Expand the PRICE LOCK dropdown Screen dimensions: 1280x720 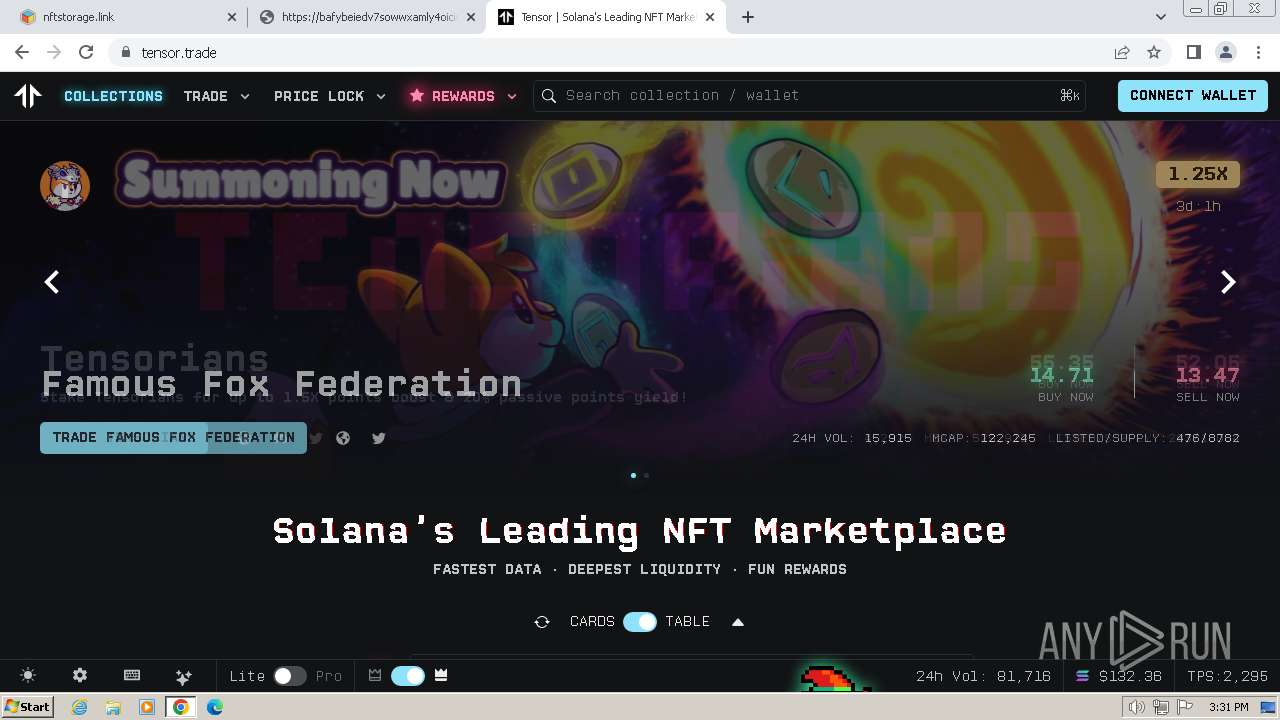click(x=330, y=96)
